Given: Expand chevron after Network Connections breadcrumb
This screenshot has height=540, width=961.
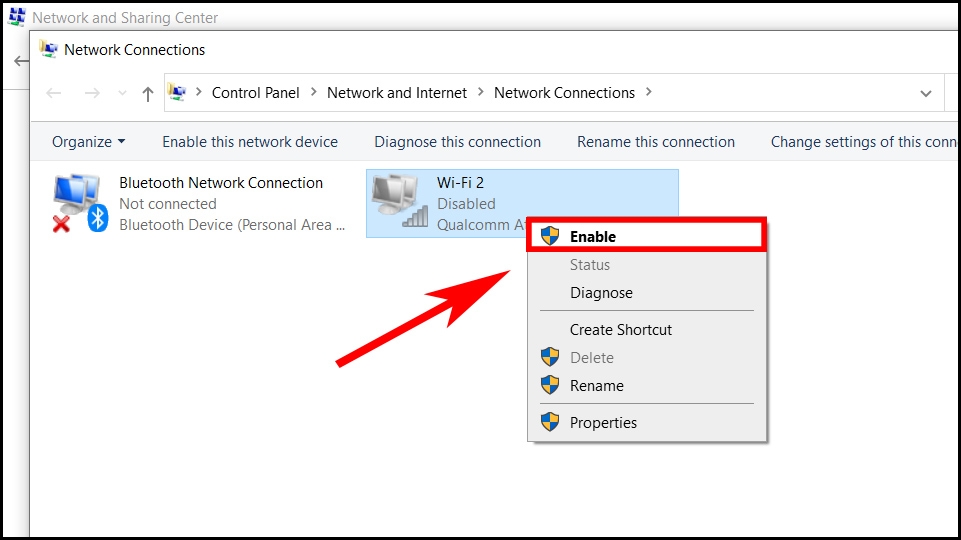Looking at the screenshot, I should pyautogui.click(x=649, y=93).
